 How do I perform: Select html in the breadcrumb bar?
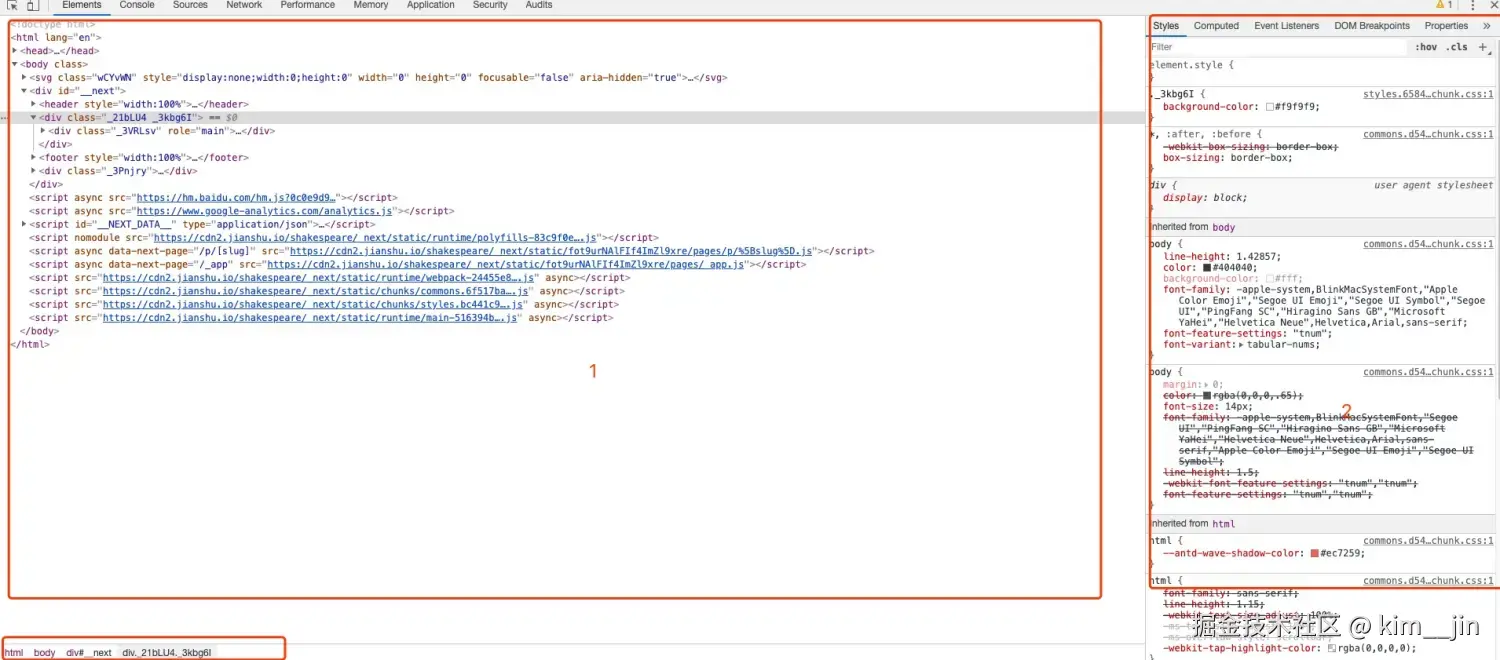click(x=14, y=653)
